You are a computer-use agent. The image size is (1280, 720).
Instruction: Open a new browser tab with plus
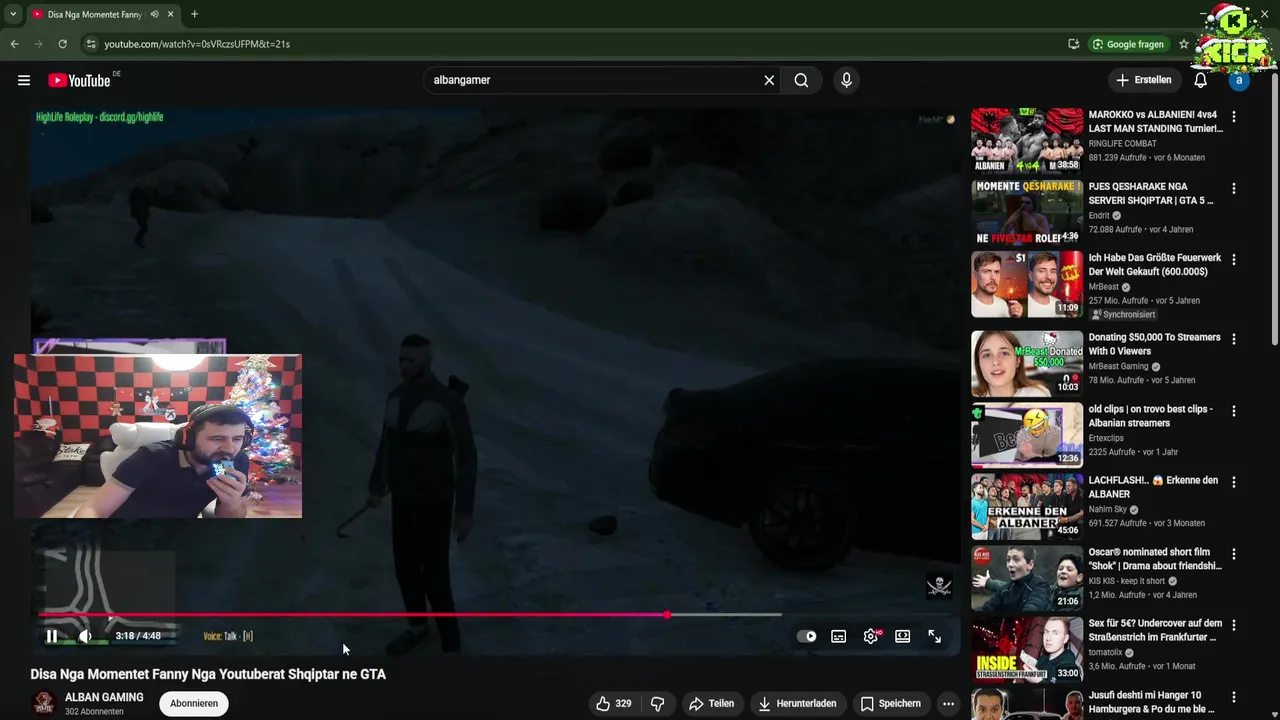[x=194, y=14]
